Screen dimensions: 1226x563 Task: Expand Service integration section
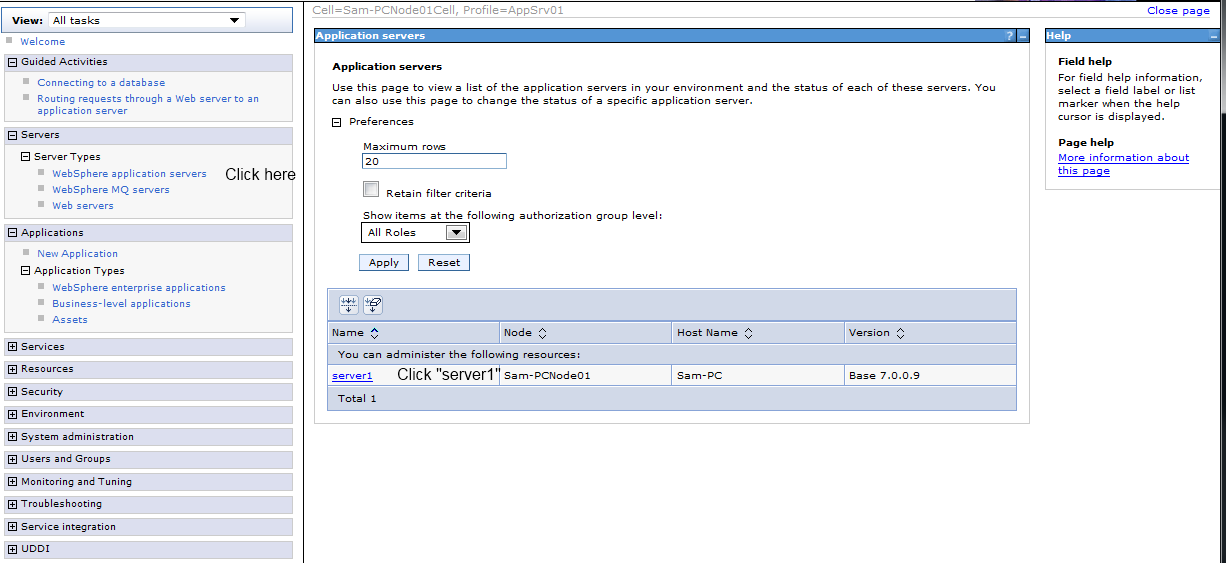(x=13, y=527)
